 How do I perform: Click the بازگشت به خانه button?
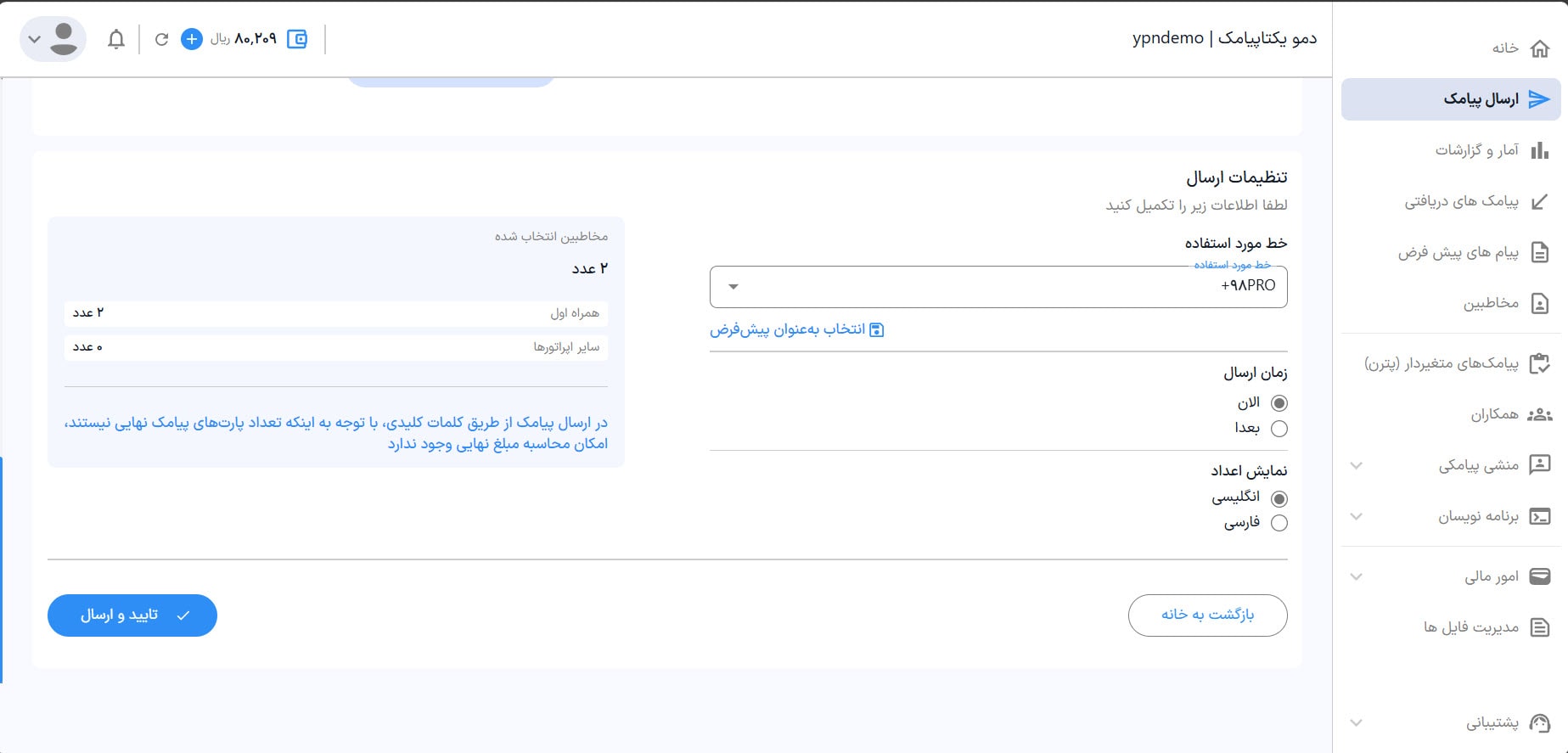point(1207,615)
